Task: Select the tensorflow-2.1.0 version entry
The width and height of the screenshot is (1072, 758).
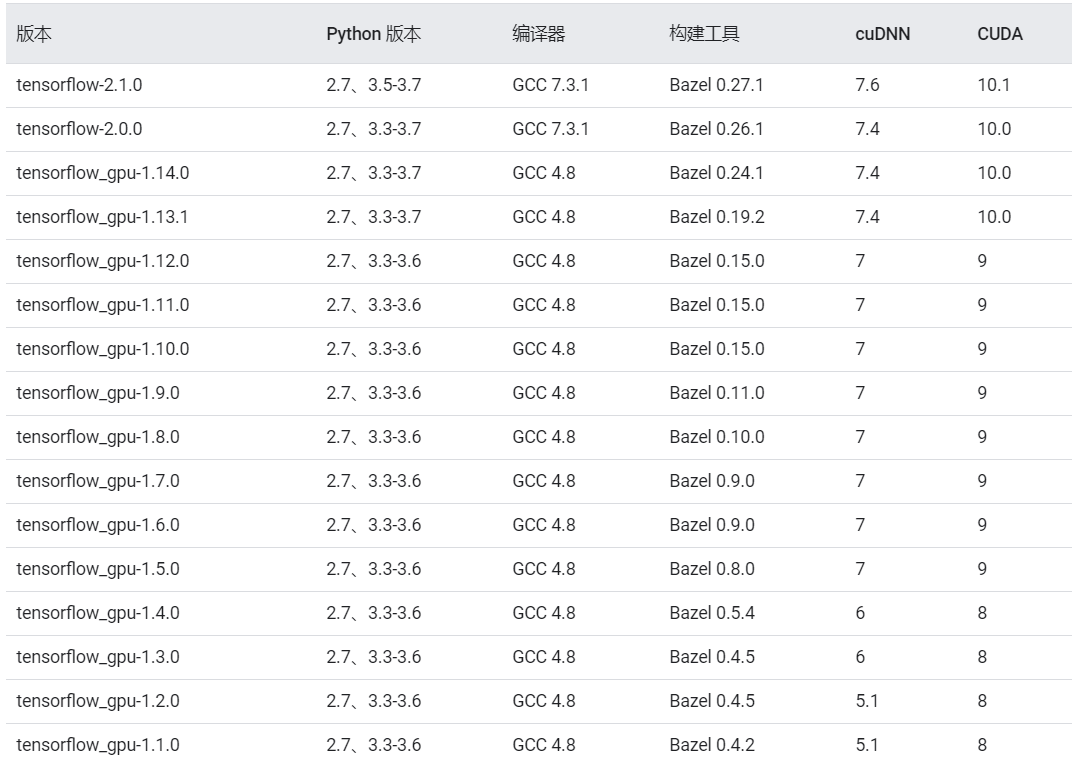Action: (x=81, y=86)
